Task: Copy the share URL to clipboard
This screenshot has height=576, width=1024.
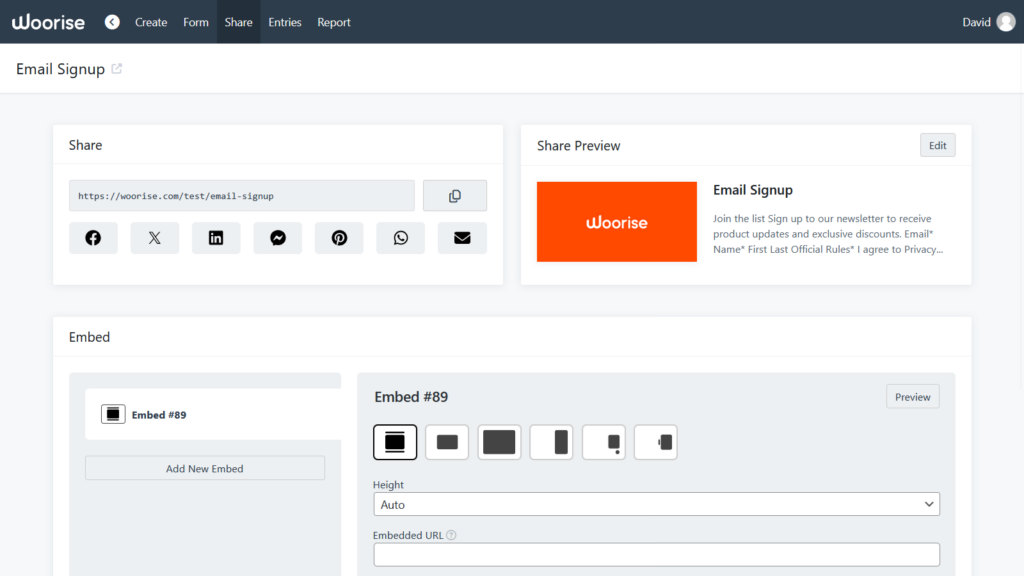Action: point(455,195)
